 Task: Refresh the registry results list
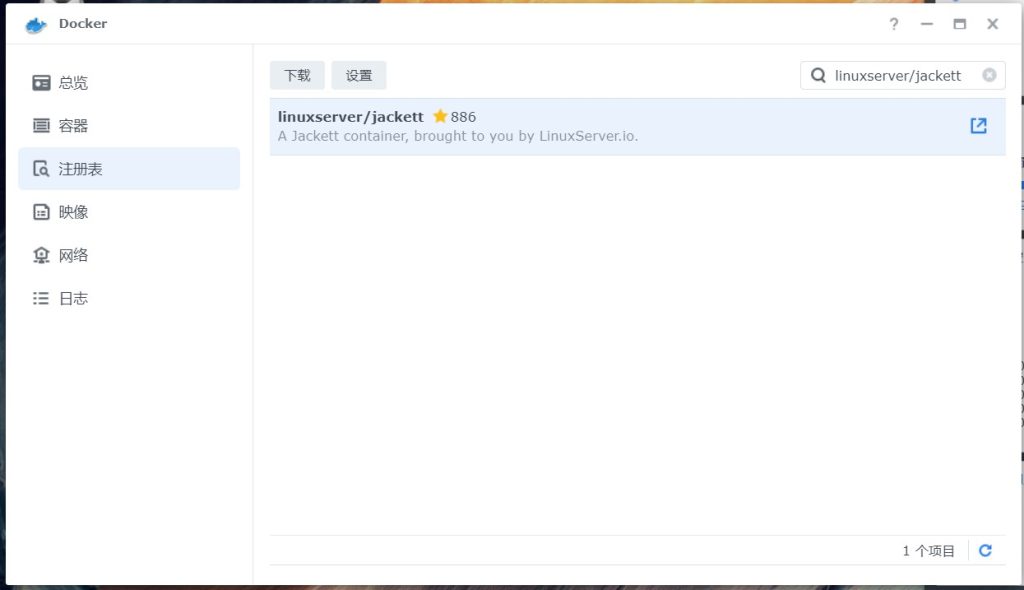pyautogui.click(x=985, y=551)
